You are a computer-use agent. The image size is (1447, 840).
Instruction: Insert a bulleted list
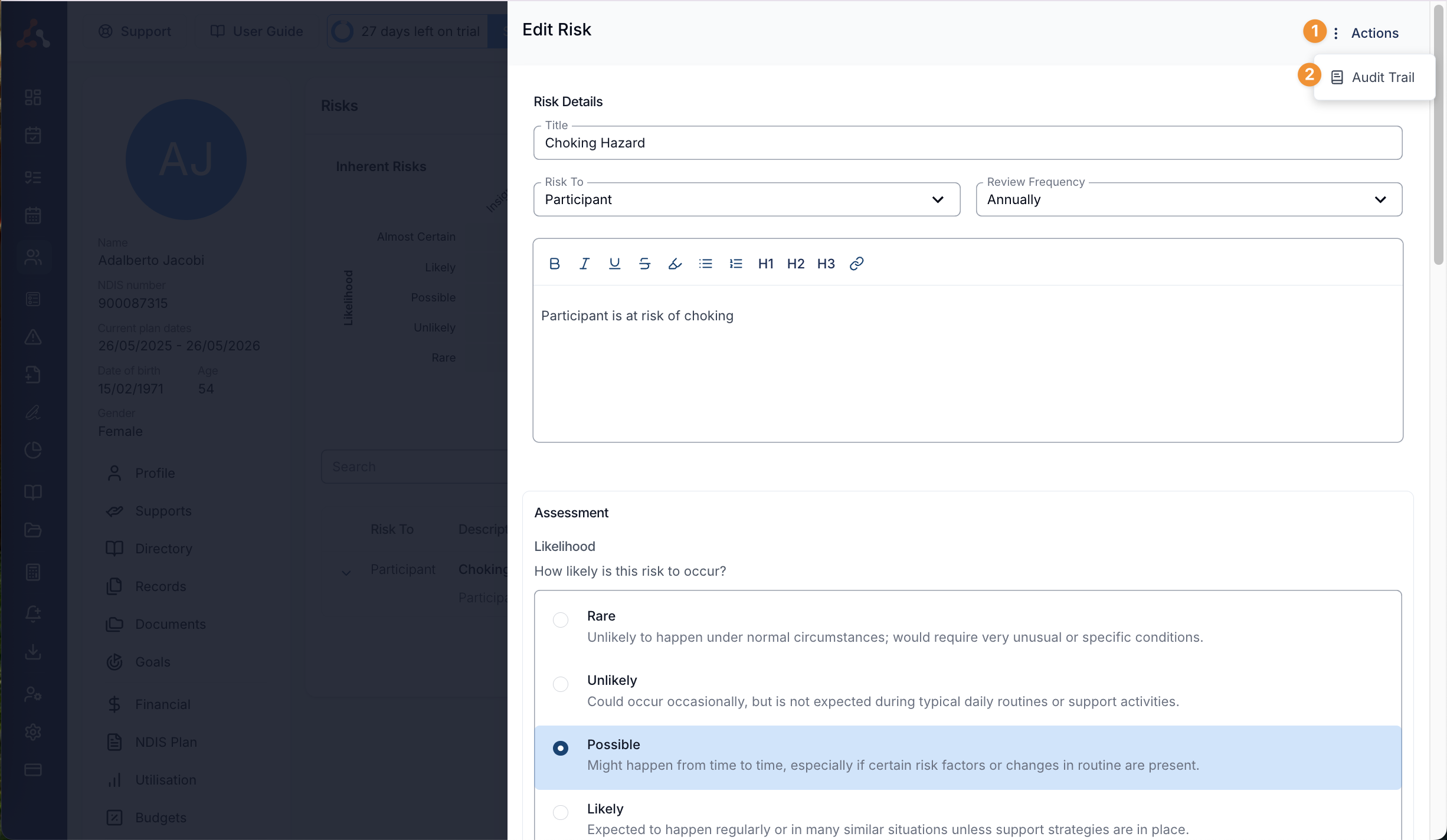pos(705,264)
